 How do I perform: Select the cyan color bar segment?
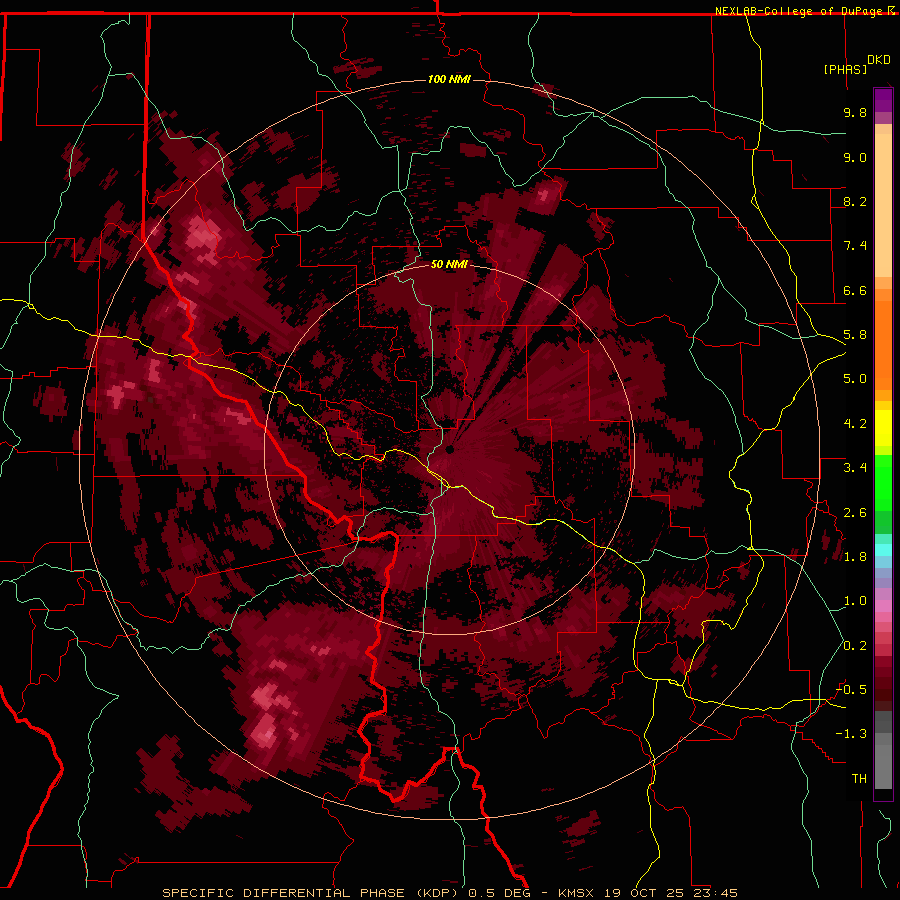pos(883,550)
